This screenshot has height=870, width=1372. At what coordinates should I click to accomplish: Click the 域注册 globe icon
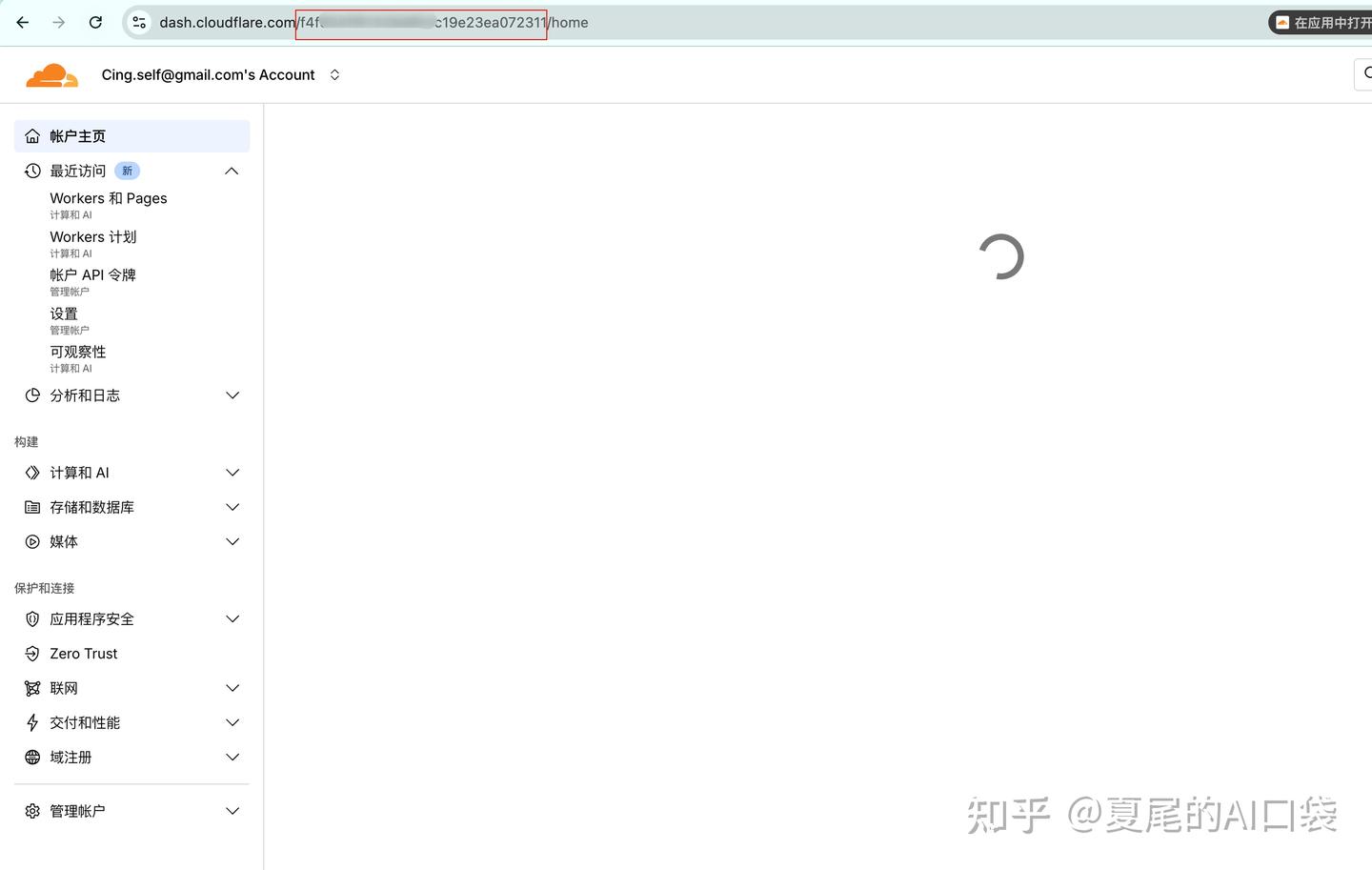click(x=31, y=757)
